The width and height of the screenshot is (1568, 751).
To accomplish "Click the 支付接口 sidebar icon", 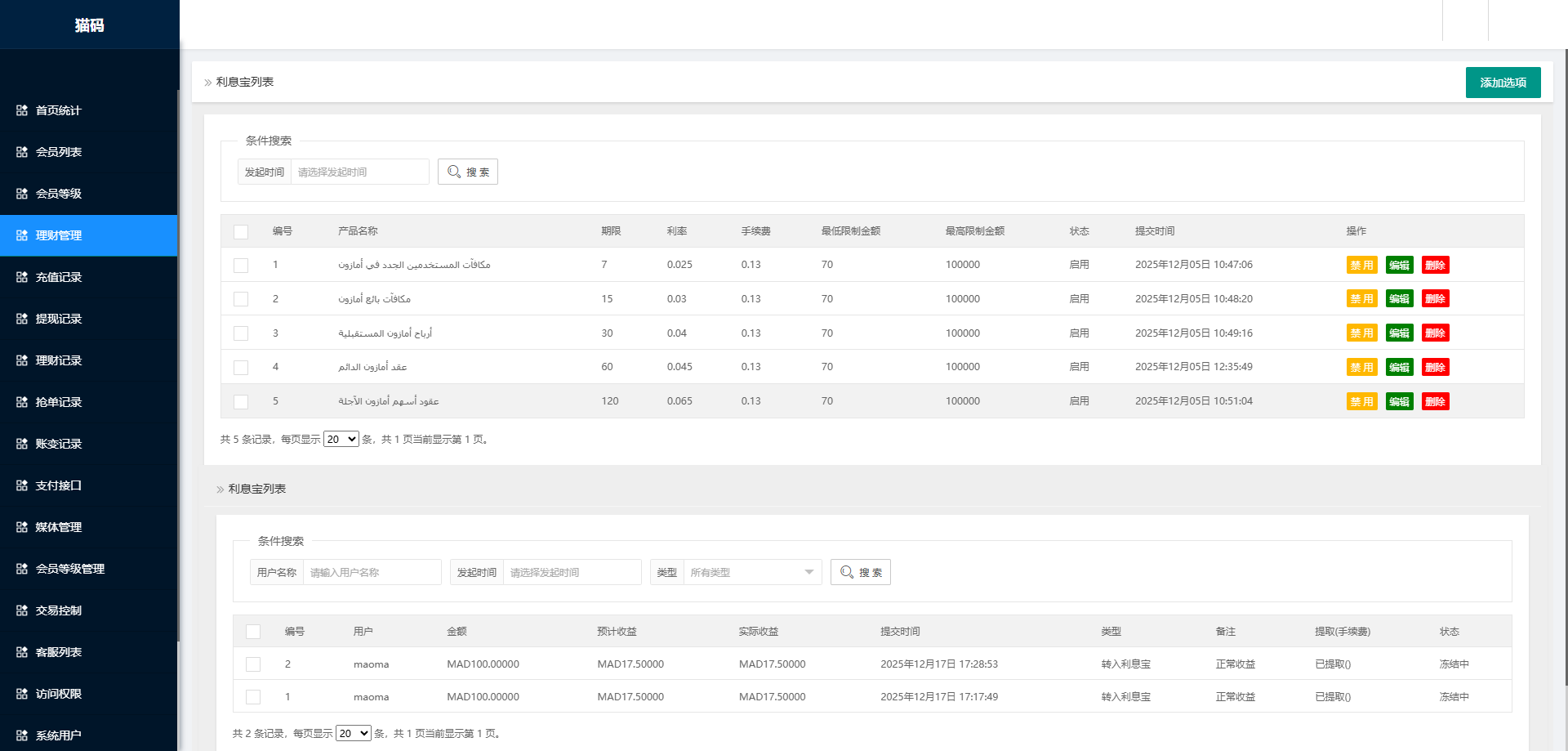I will click(22, 485).
